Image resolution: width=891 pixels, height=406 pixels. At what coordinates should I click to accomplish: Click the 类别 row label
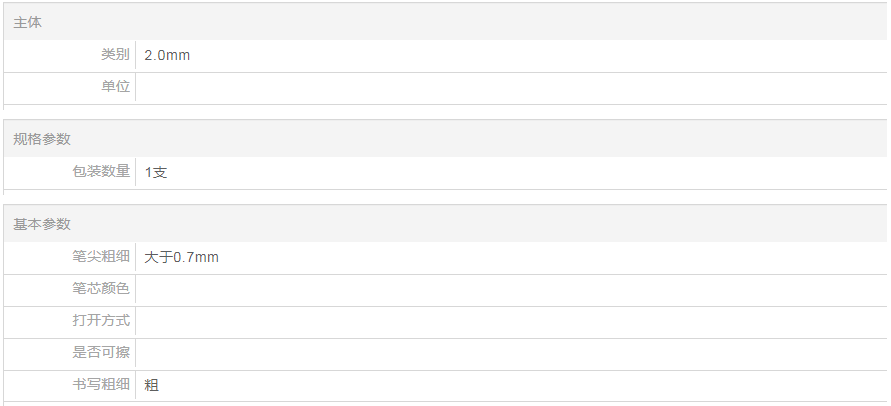tap(115, 55)
